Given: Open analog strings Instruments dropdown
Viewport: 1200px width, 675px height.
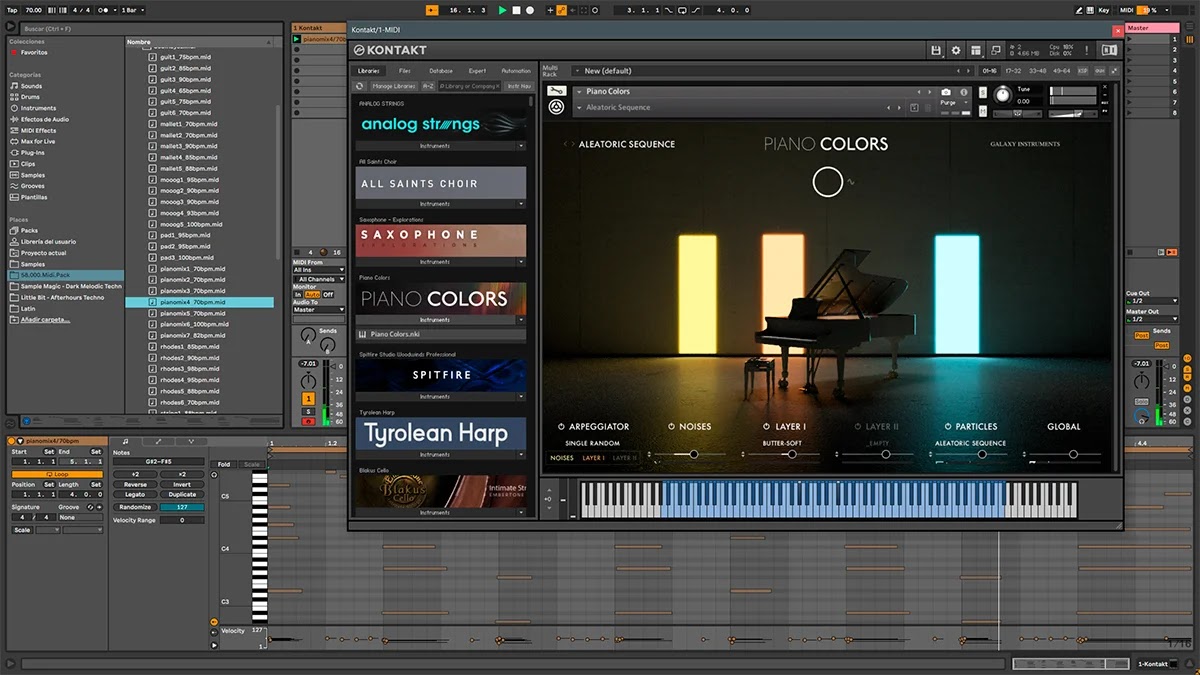Looking at the screenshot, I should pos(521,146).
